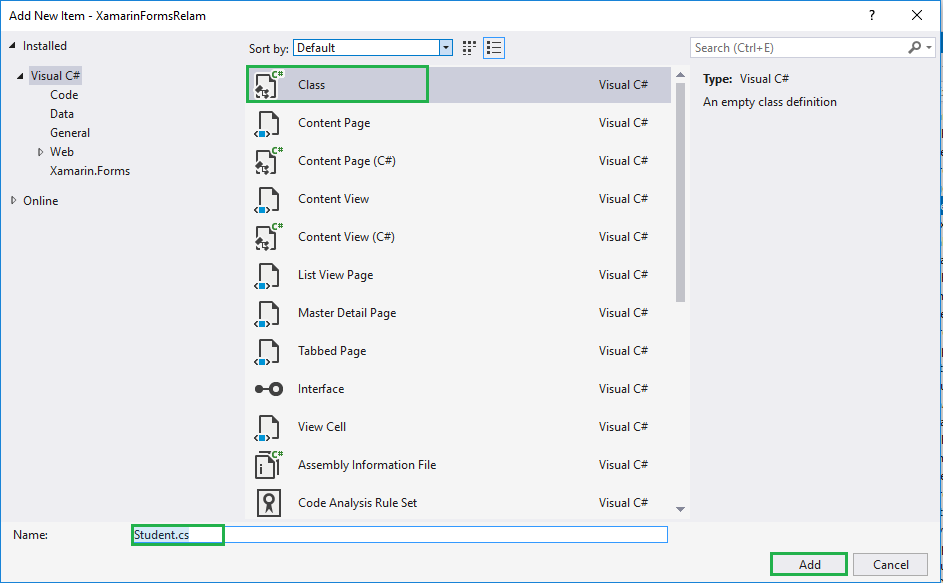Image resolution: width=943 pixels, height=583 pixels.
Task: Switch to medium icons list view
Action: [x=493, y=48]
